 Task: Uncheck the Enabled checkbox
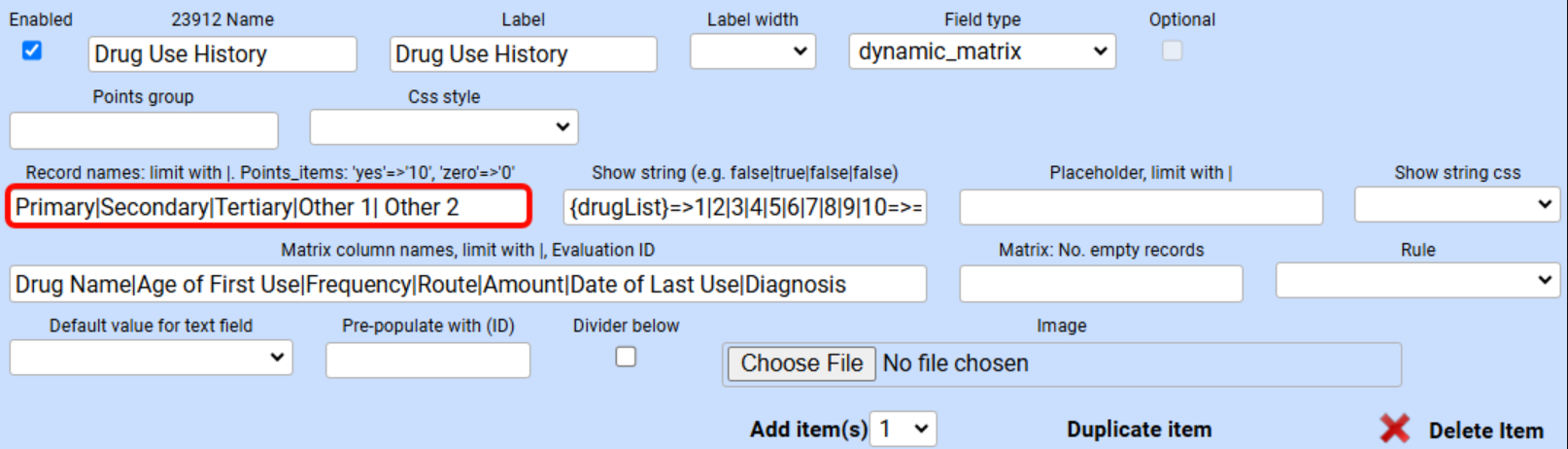click(x=32, y=51)
